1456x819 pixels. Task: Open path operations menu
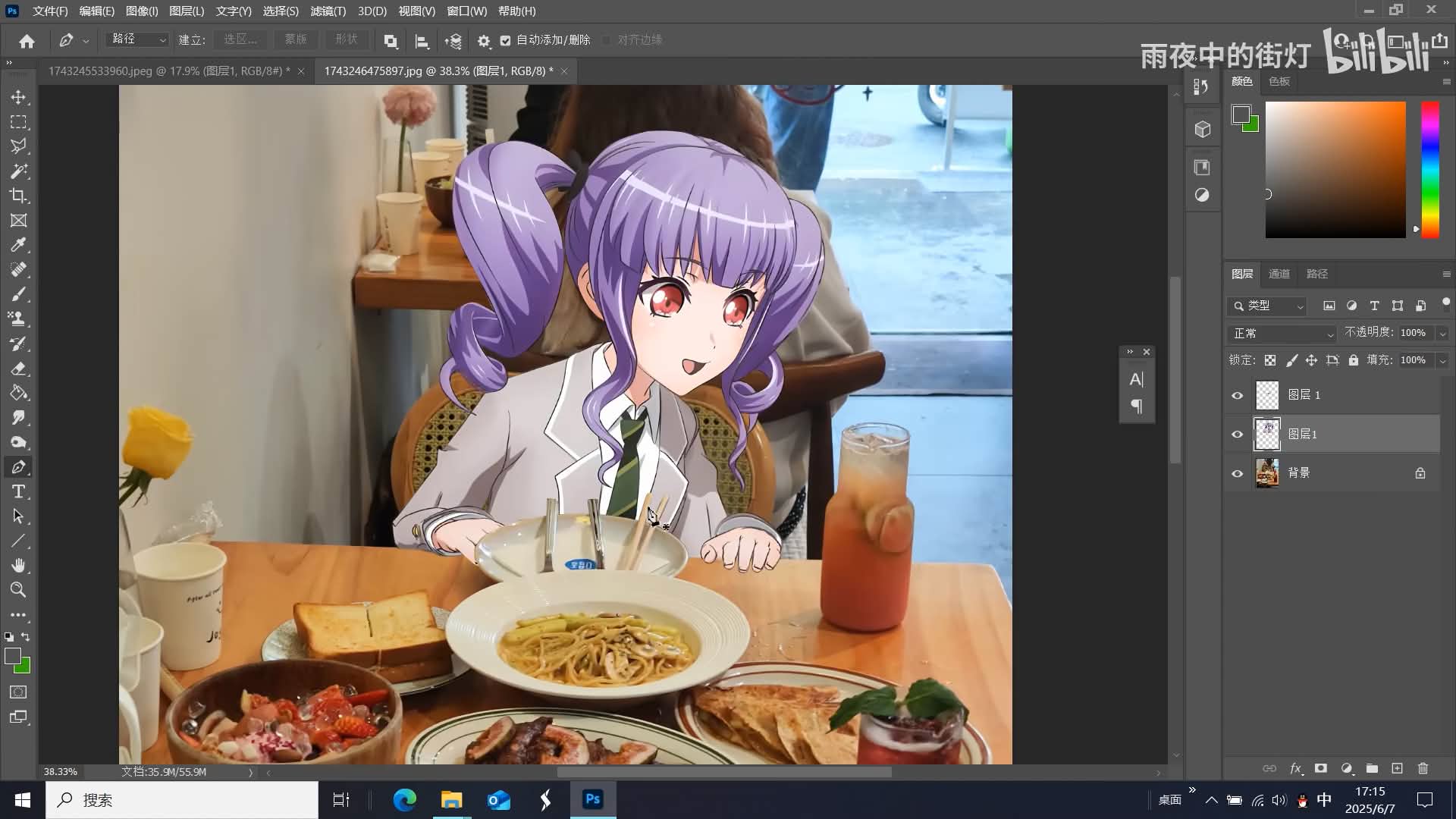tap(391, 41)
